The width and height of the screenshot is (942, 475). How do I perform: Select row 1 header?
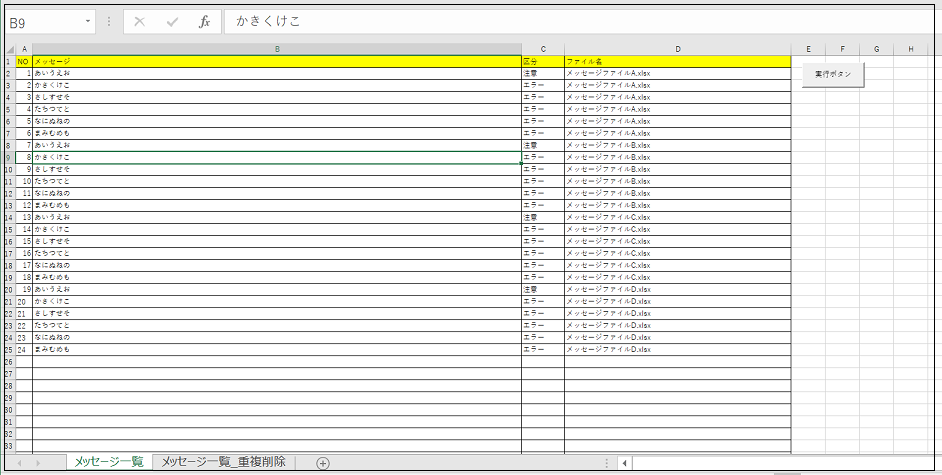[10, 61]
